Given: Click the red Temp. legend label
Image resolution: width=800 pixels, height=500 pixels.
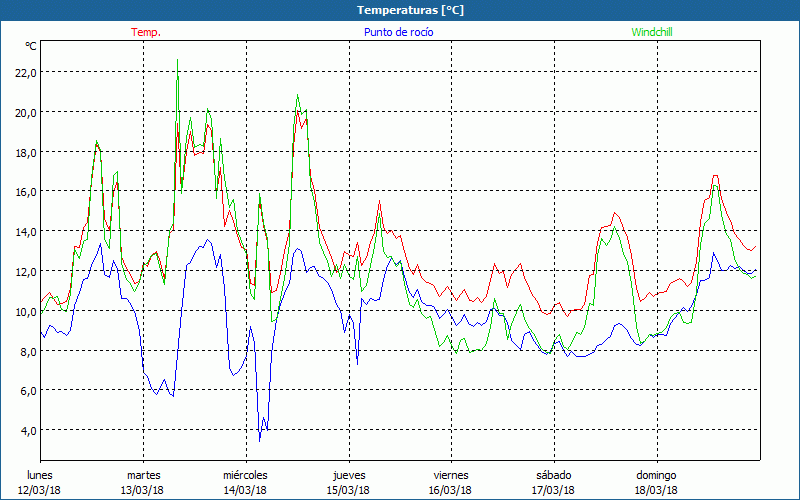Looking at the screenshot, I should click(146, 32).
